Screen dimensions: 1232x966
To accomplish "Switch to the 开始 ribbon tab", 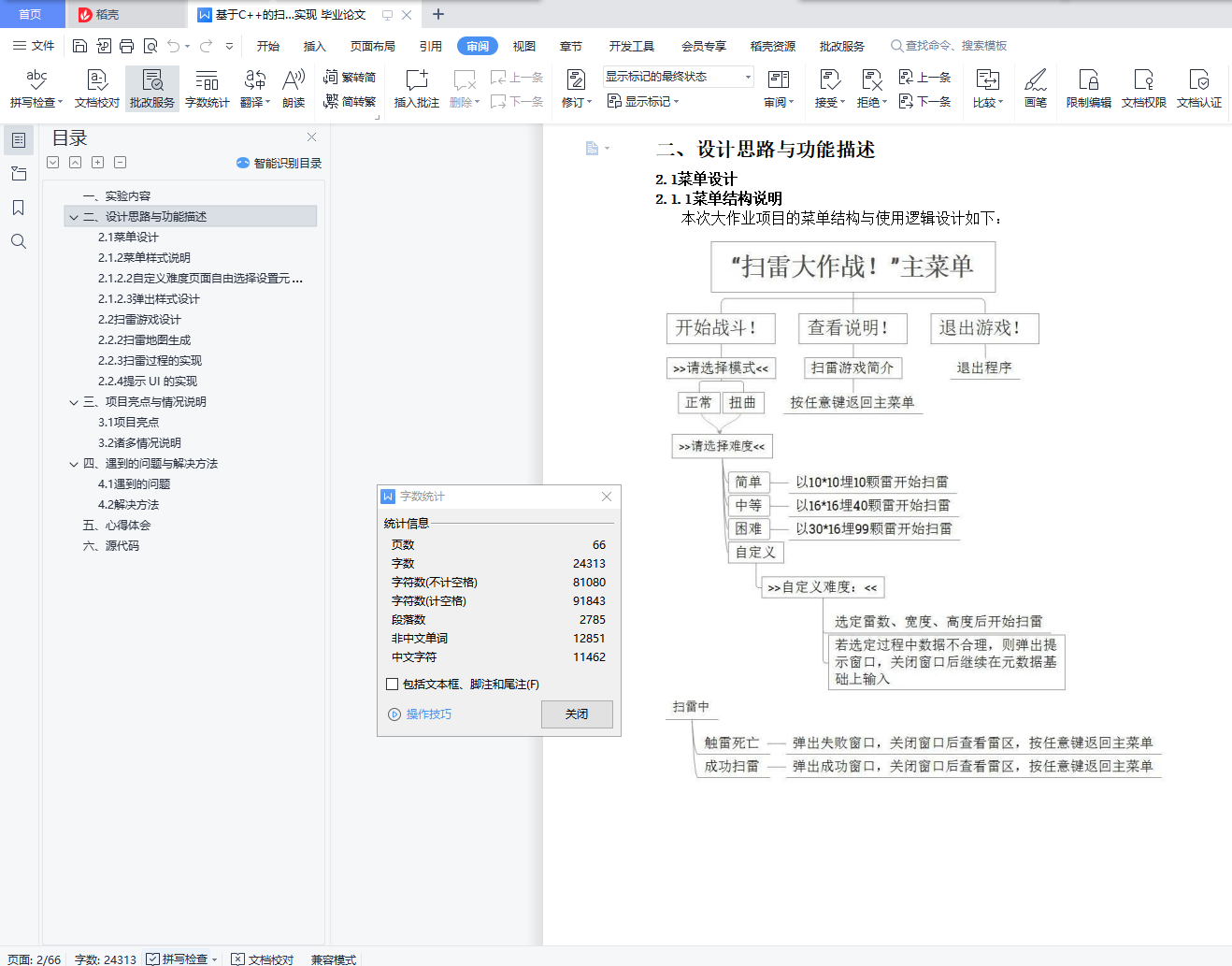I will (x=268, y=46).
